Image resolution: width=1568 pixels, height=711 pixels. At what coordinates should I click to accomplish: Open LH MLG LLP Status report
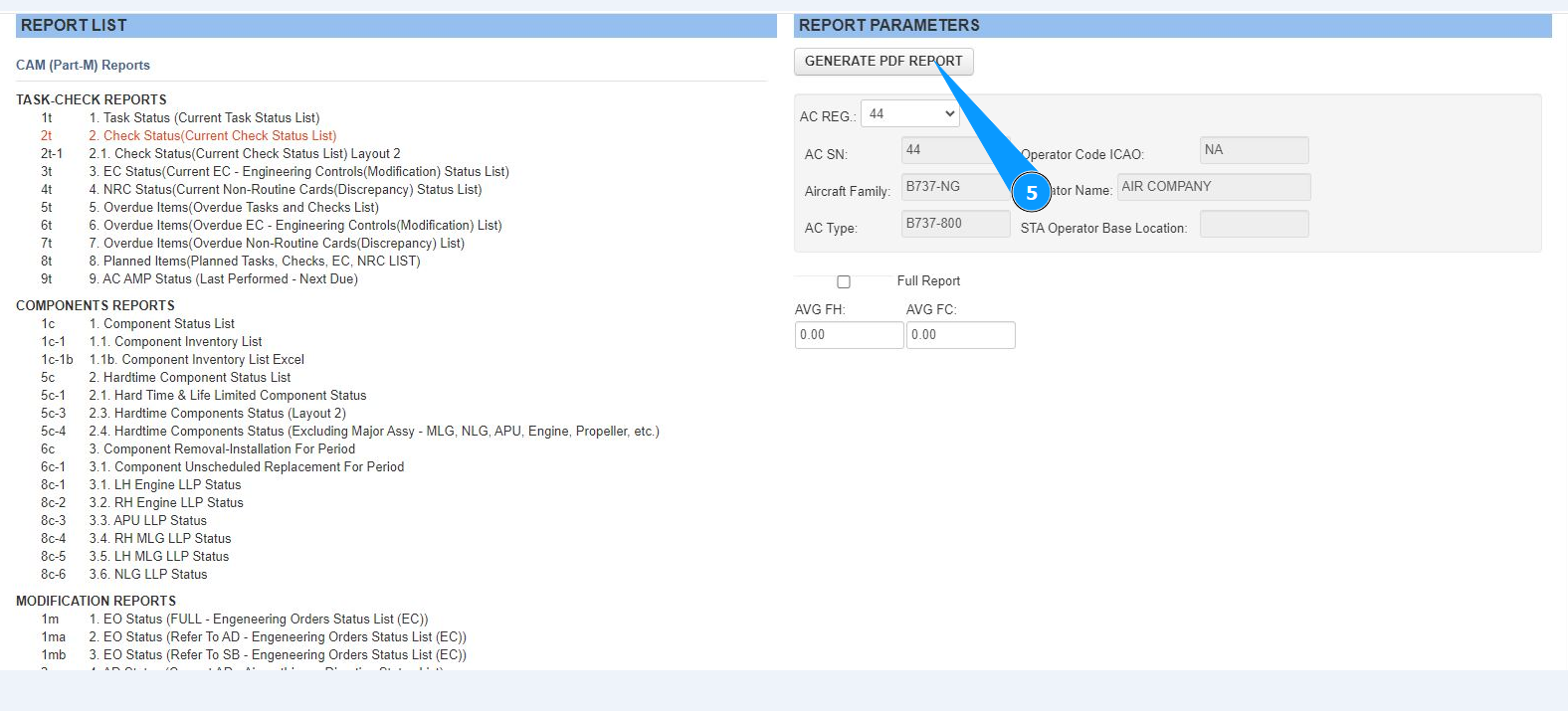159,557
